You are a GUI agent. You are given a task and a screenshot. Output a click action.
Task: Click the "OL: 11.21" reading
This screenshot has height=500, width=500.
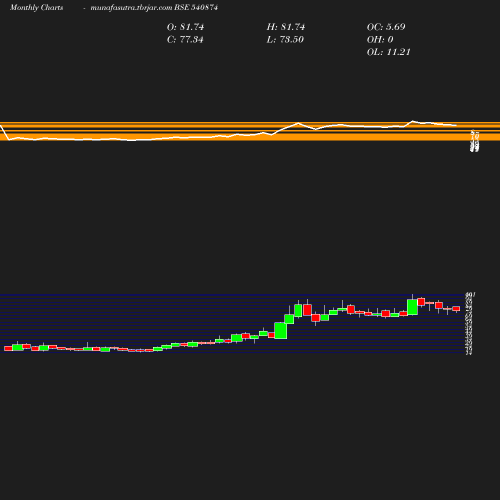click(388, 52)
